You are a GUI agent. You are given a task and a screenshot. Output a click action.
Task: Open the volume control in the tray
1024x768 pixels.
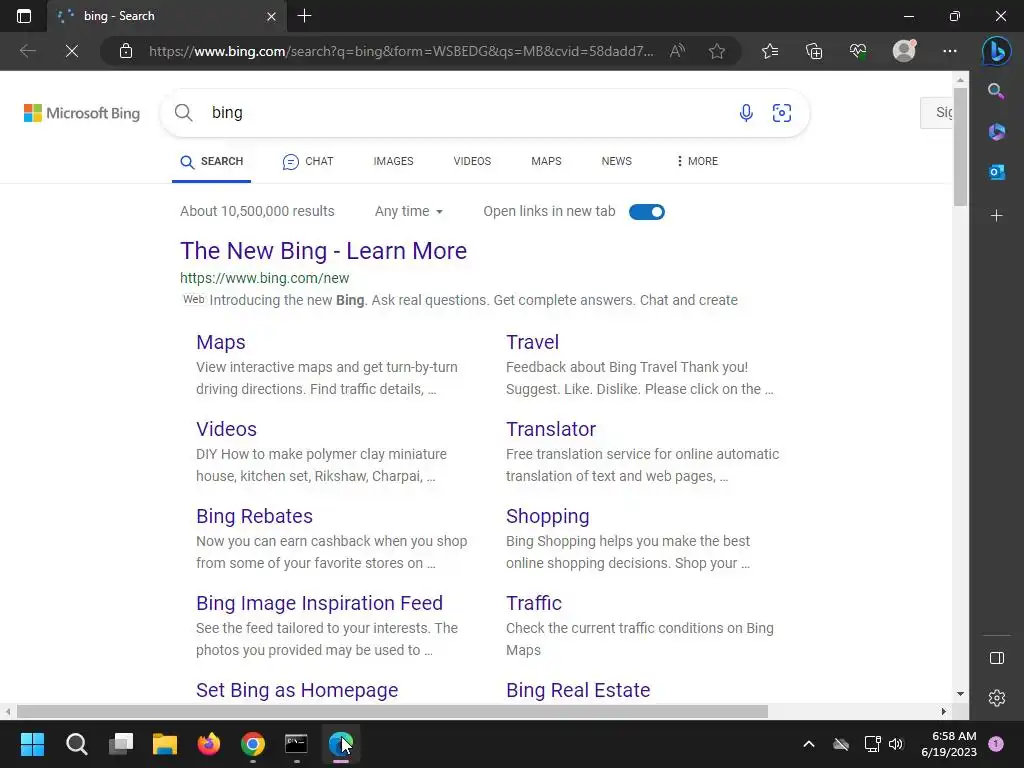pos(896,744)
